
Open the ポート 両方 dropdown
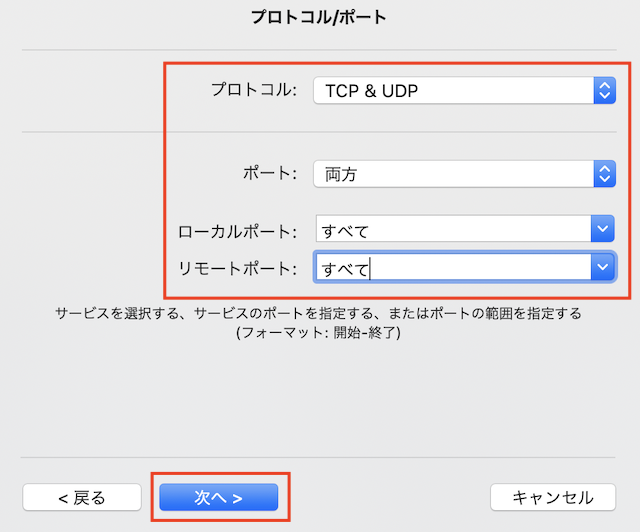464,174
